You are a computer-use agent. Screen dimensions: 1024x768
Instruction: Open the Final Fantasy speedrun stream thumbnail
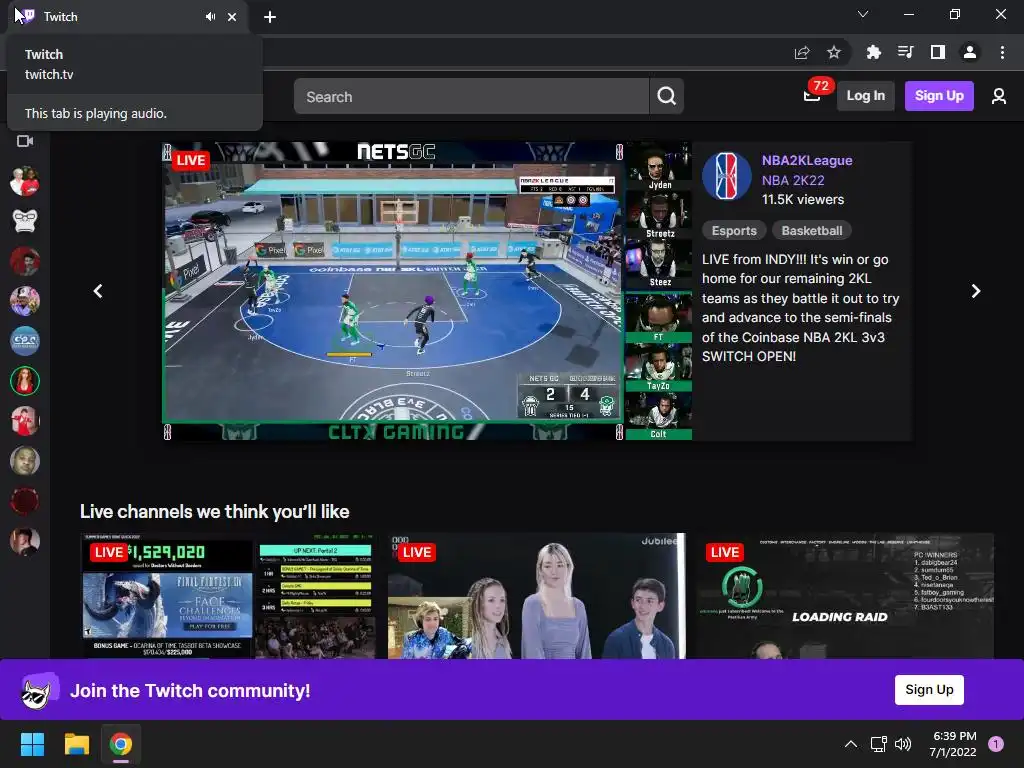pyautogui.click(x=229, y=596)
